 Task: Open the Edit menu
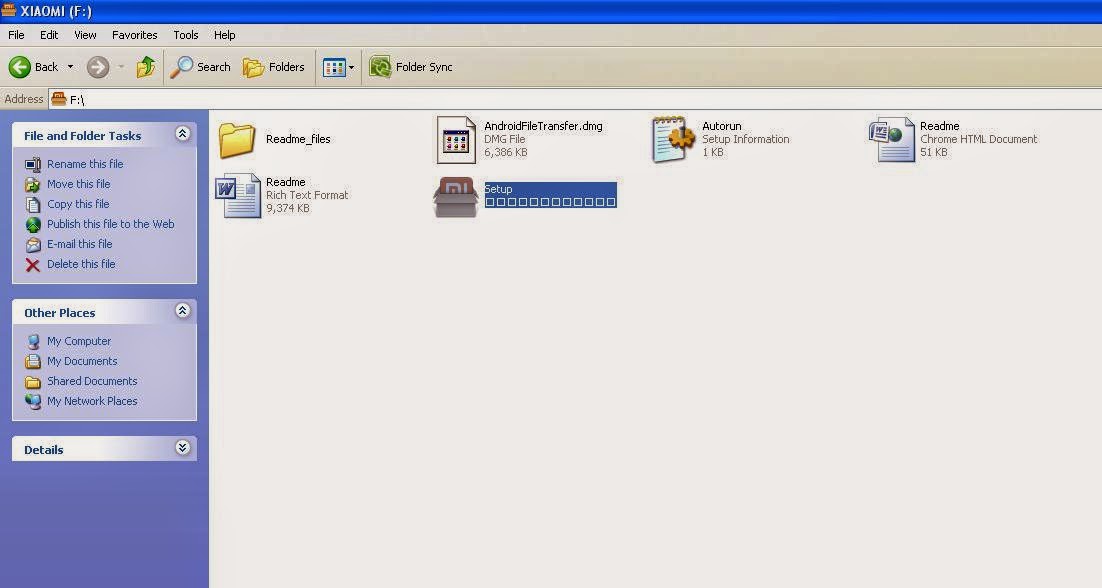(x=49, y=34)
